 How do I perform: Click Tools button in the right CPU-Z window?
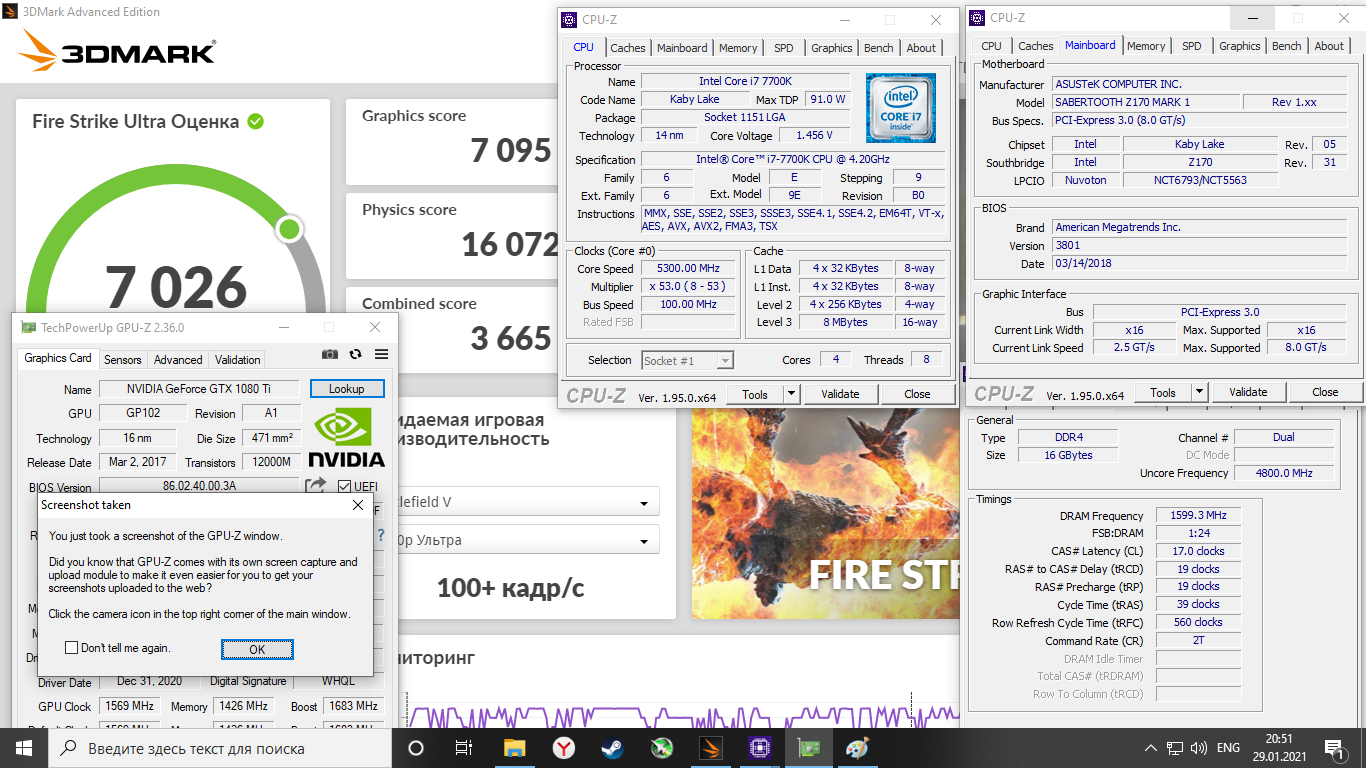1163,392
